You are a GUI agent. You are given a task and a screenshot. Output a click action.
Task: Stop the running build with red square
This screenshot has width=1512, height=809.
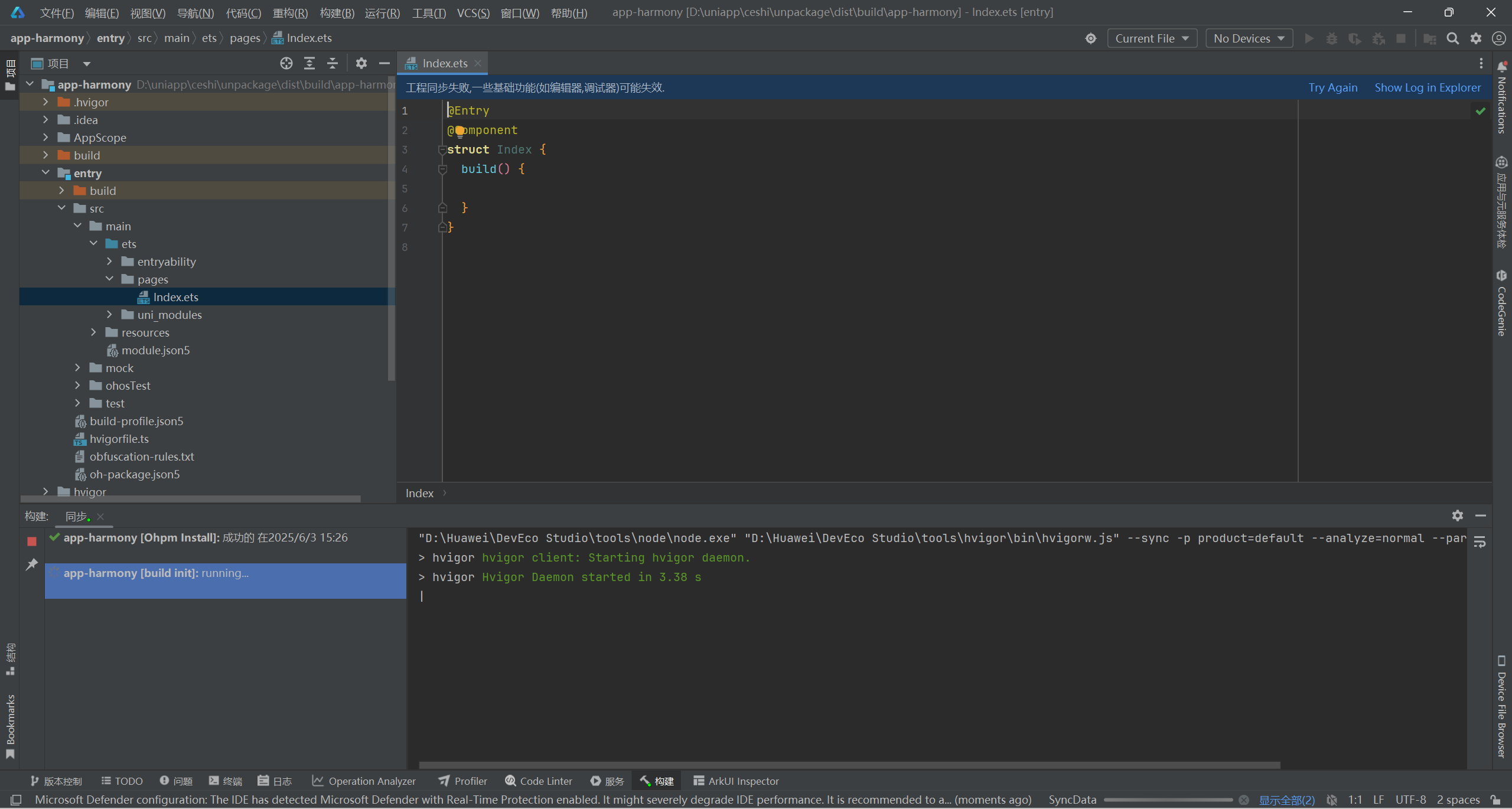click(x=32, y=541)
